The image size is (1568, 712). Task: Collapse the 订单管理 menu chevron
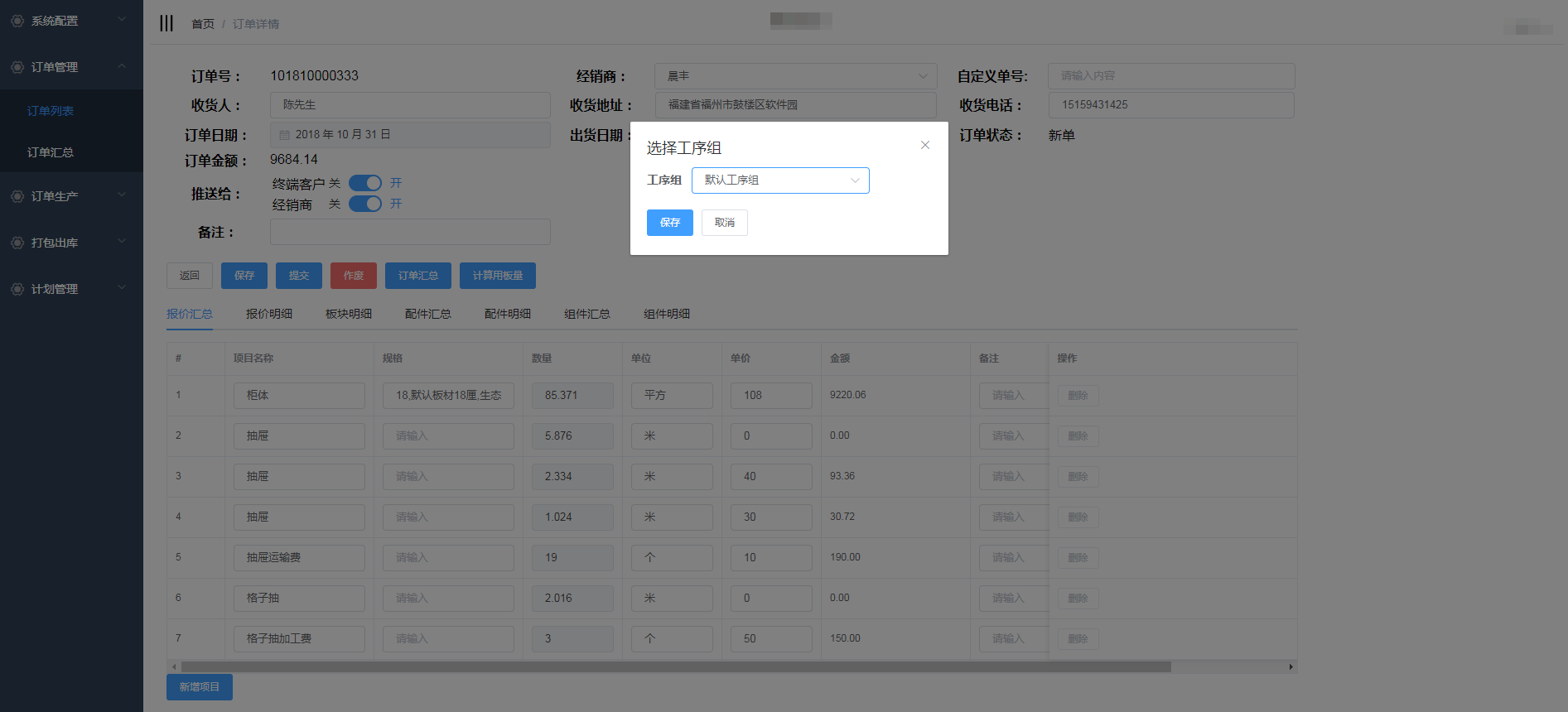tap(122, 66)
